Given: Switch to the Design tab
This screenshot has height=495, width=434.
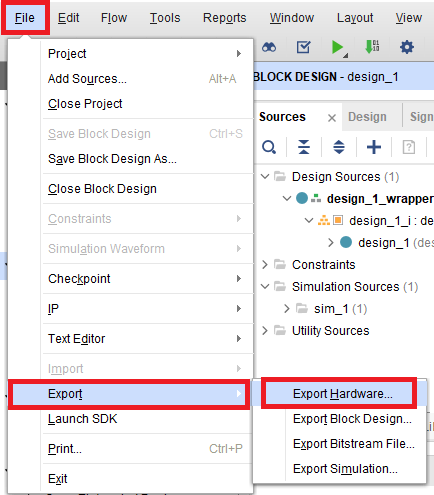Looking at the screenshot, I should point(367,117).
